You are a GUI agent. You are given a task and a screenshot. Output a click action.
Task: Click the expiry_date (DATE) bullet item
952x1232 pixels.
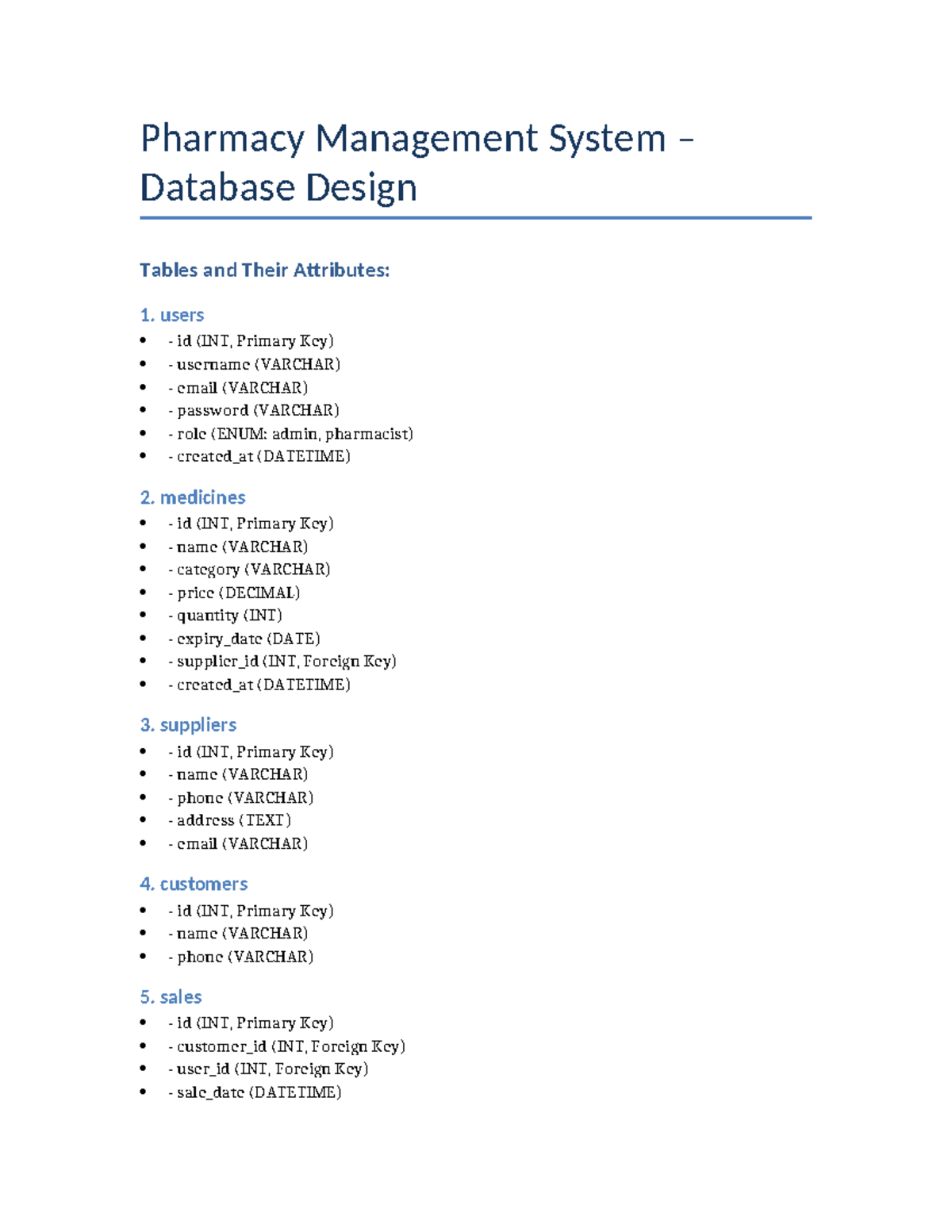point(244,638)
